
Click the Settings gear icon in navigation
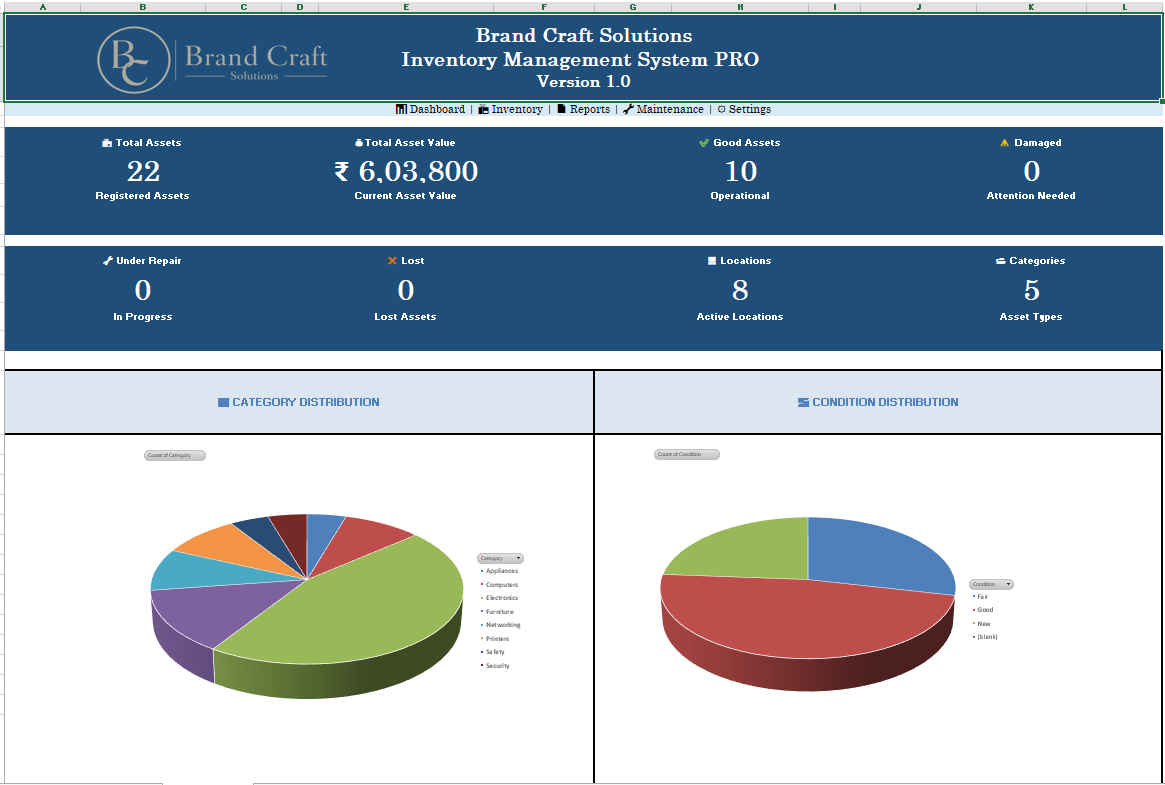[x=721, y=109]
